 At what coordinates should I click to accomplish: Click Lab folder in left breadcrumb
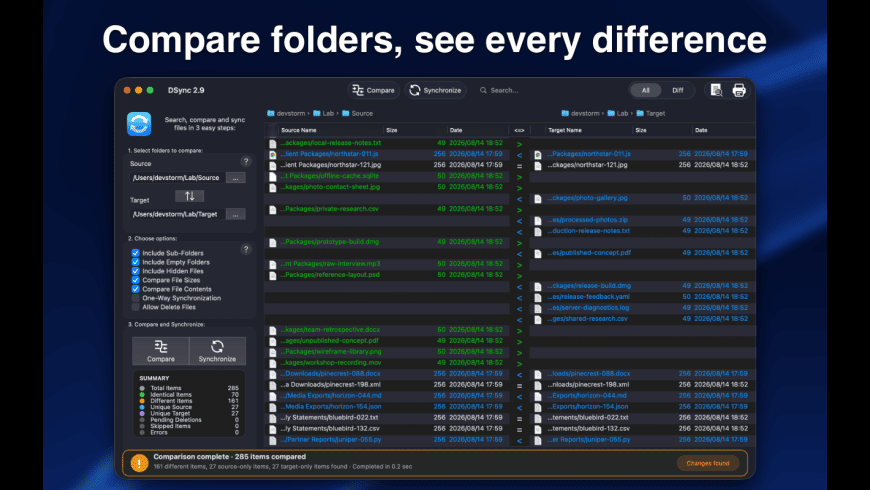click(323, 113)
